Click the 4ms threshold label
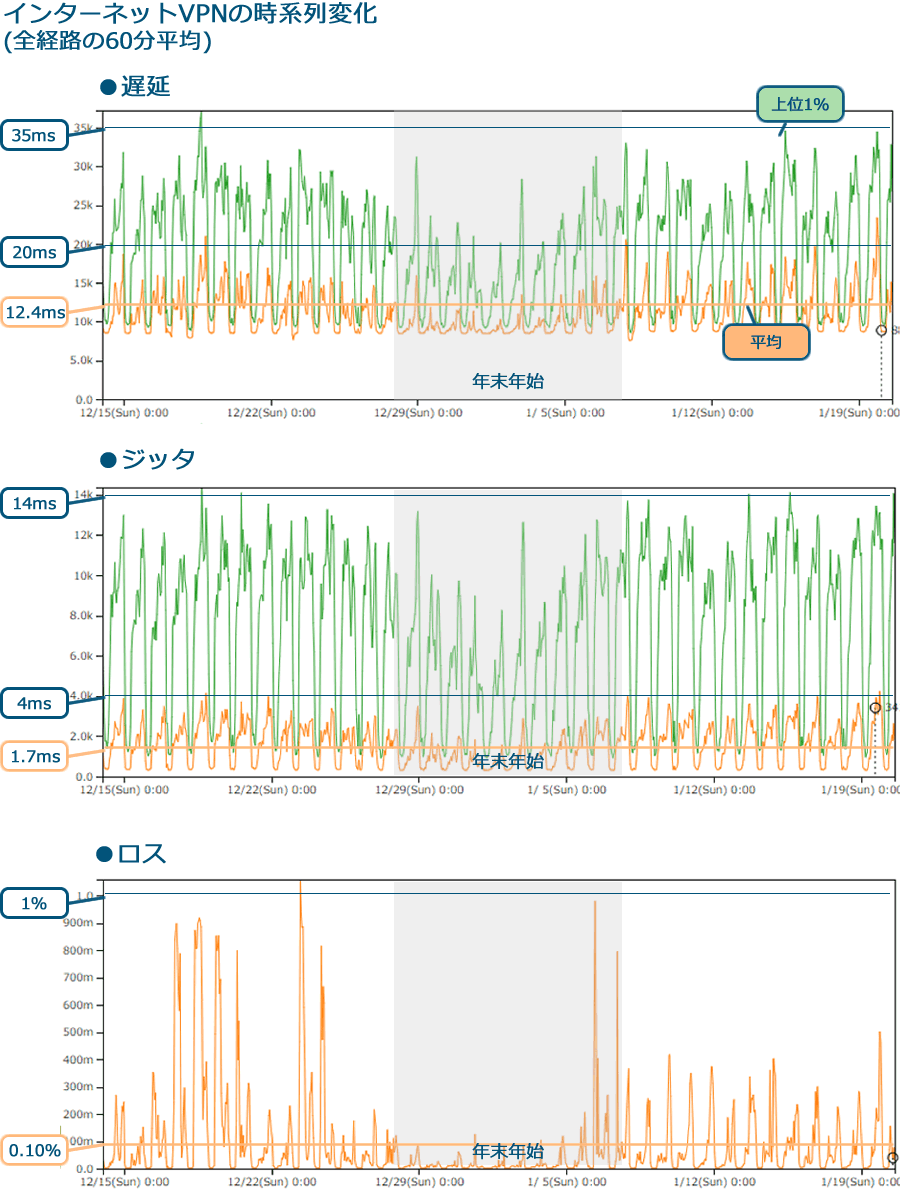This screenshot has width=900, height=1200. click(34, 704)
